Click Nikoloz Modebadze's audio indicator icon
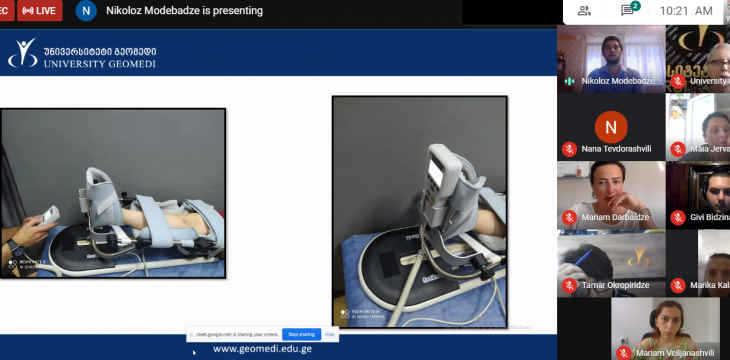The height and width of the screenshot is (360, 730). tap(569, 81)
